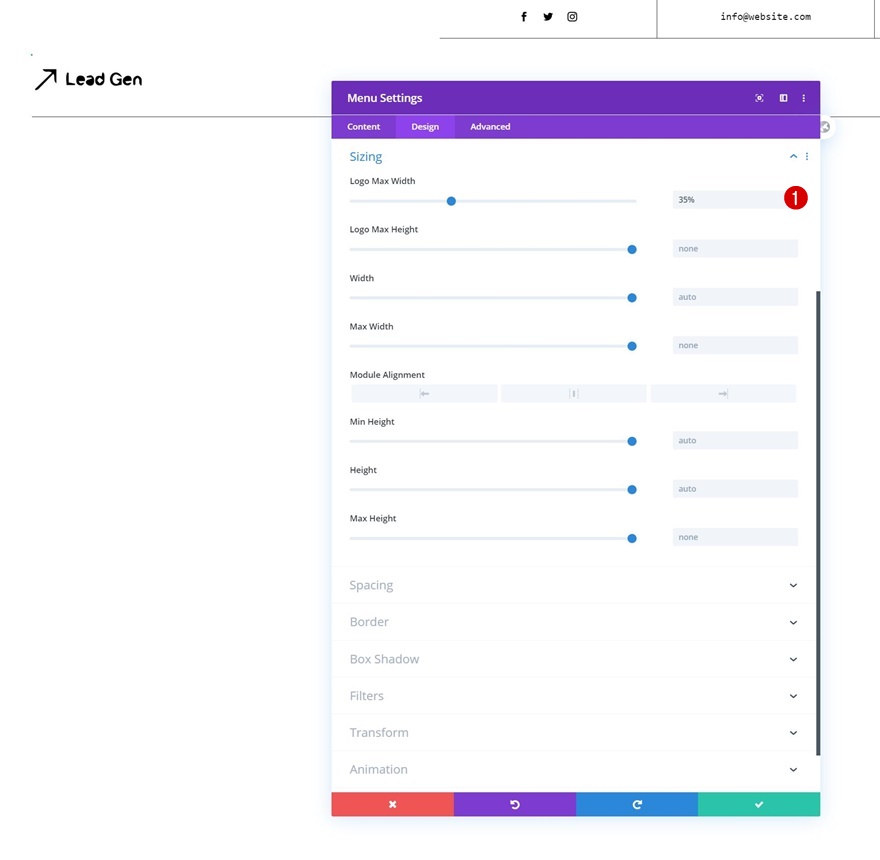Click the expand modal fullscreen icon
This screenshot has width=880, height=860.
[x=759, y=98]
